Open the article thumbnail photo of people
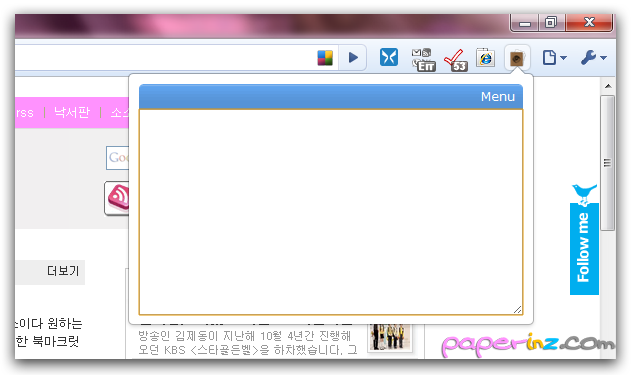The image size is (631, 375). click(390, 337)
